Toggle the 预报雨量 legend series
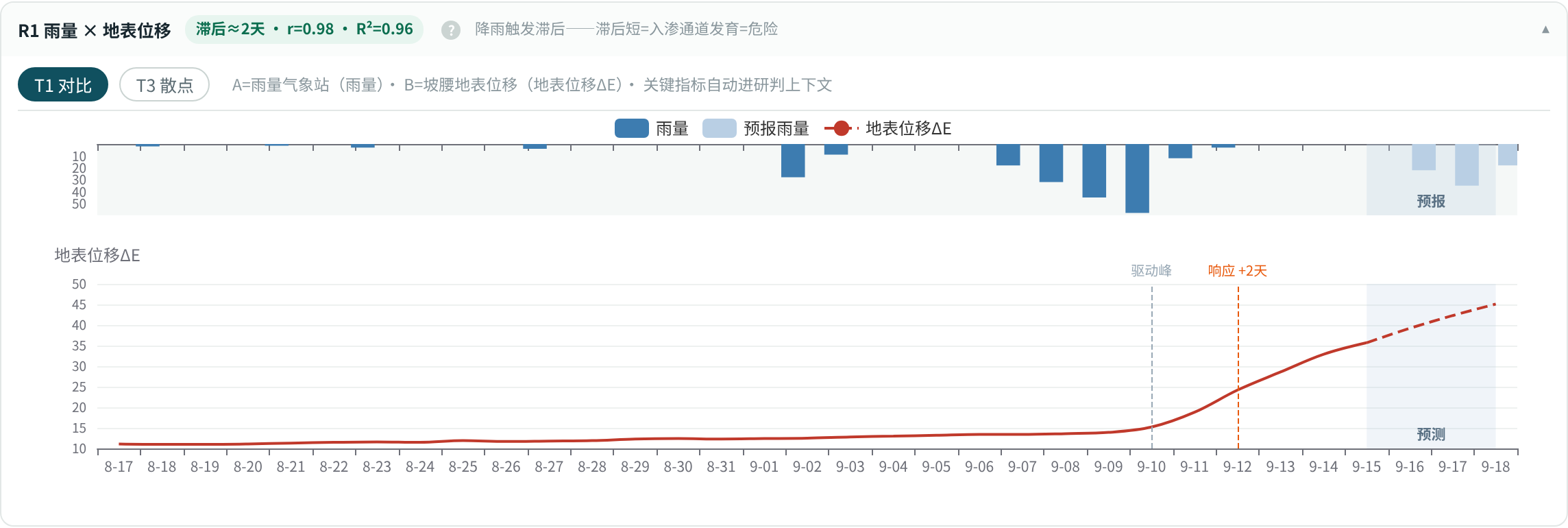 [756, 128]
